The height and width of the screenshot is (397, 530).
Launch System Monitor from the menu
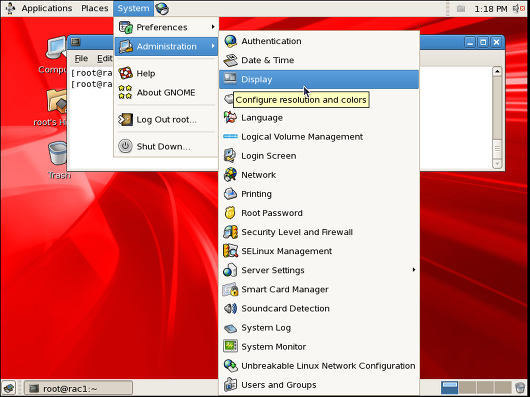pyautogui.click(x=319, y=347)
